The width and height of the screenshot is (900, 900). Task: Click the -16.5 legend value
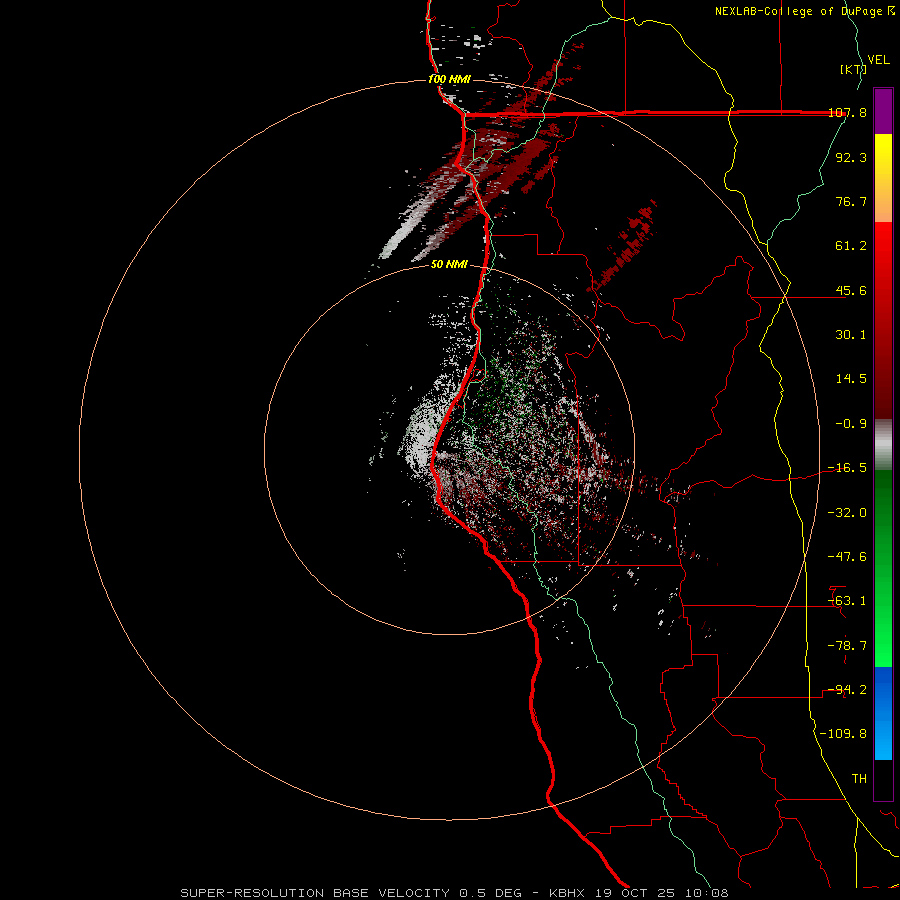847,468
